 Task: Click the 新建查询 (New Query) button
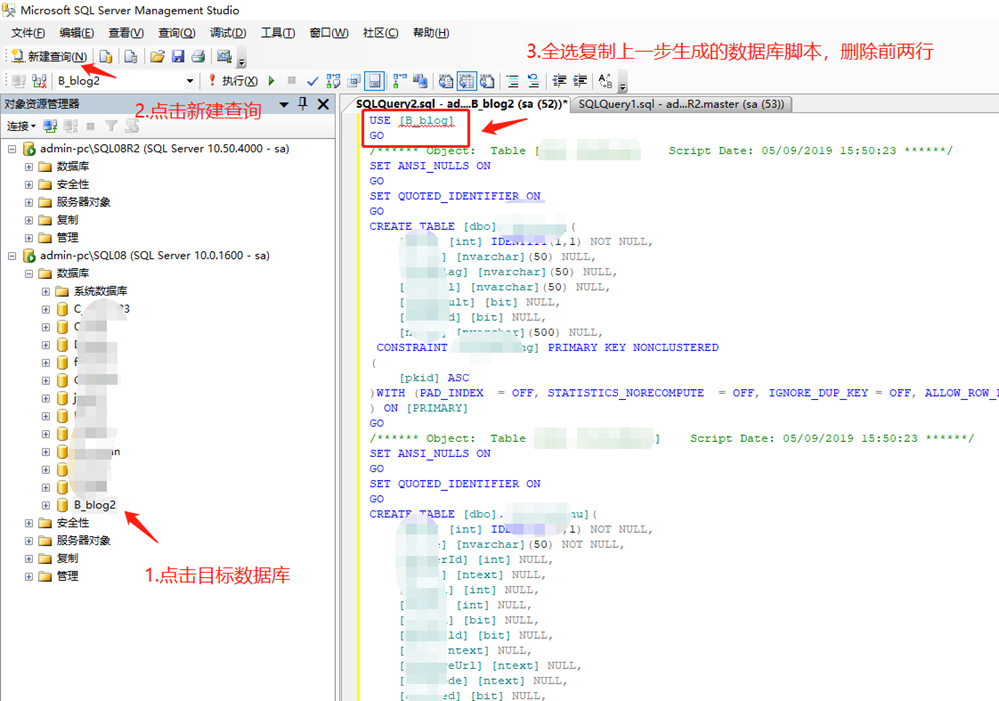click(x=49, y=56)
